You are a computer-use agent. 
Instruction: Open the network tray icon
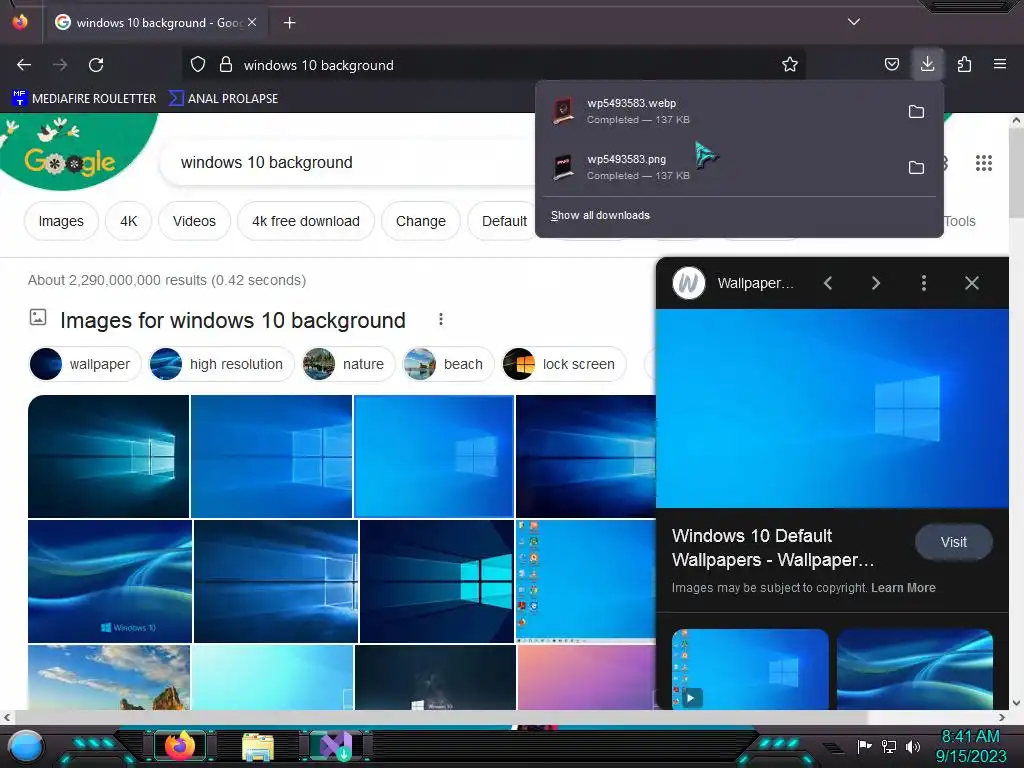(889, 746)
